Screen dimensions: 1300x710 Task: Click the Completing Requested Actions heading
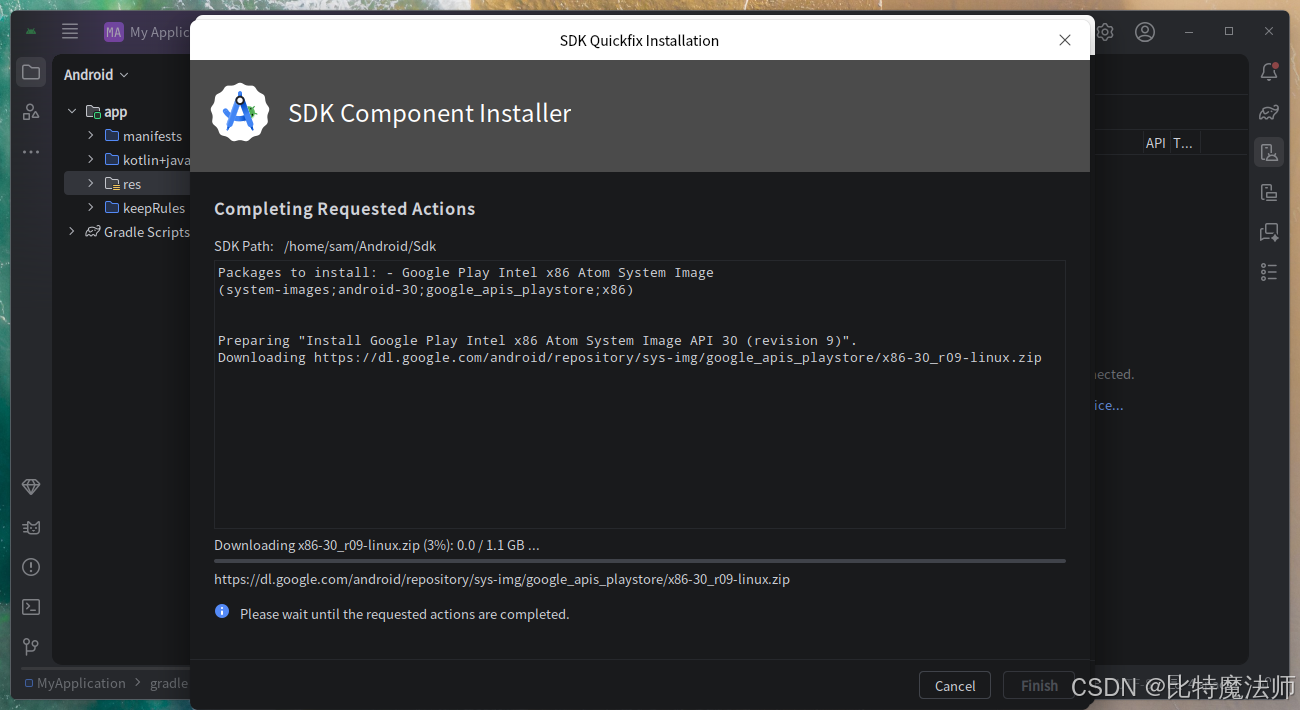[x=345, y=209]
